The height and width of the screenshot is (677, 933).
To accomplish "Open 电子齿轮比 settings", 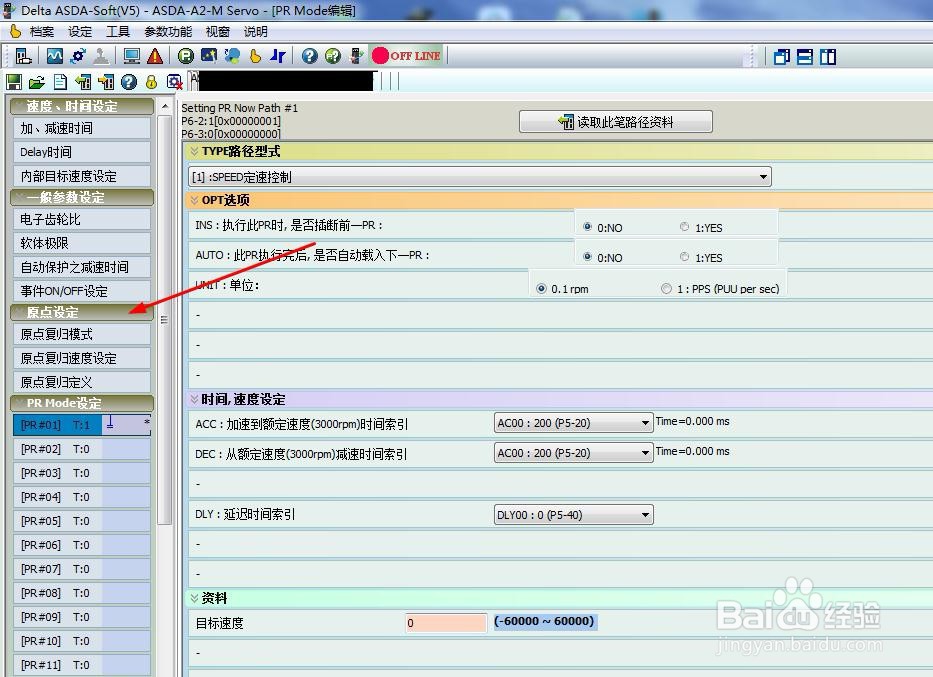I will [82, 219].
